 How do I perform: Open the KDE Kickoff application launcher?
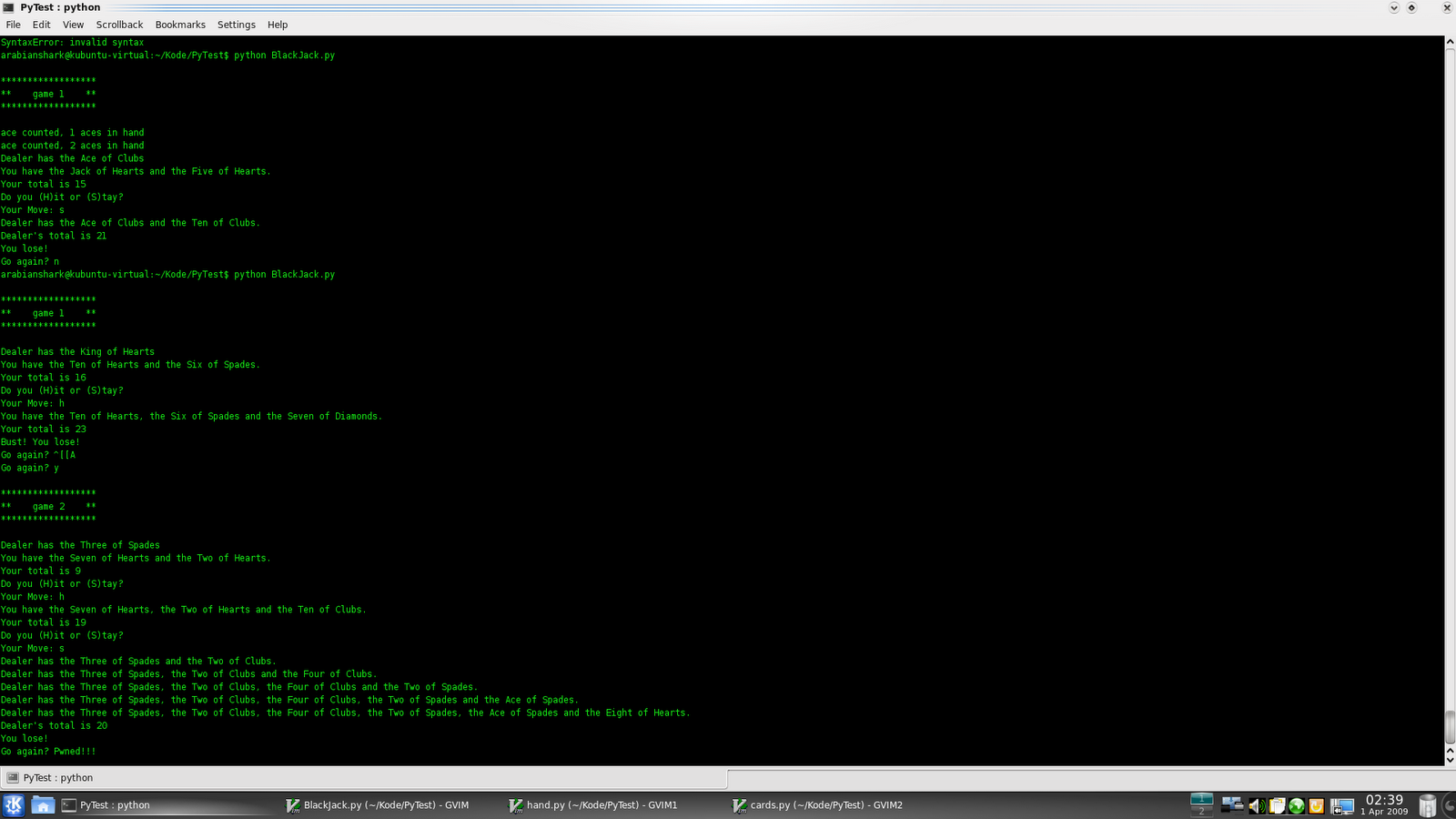point(14,805)
